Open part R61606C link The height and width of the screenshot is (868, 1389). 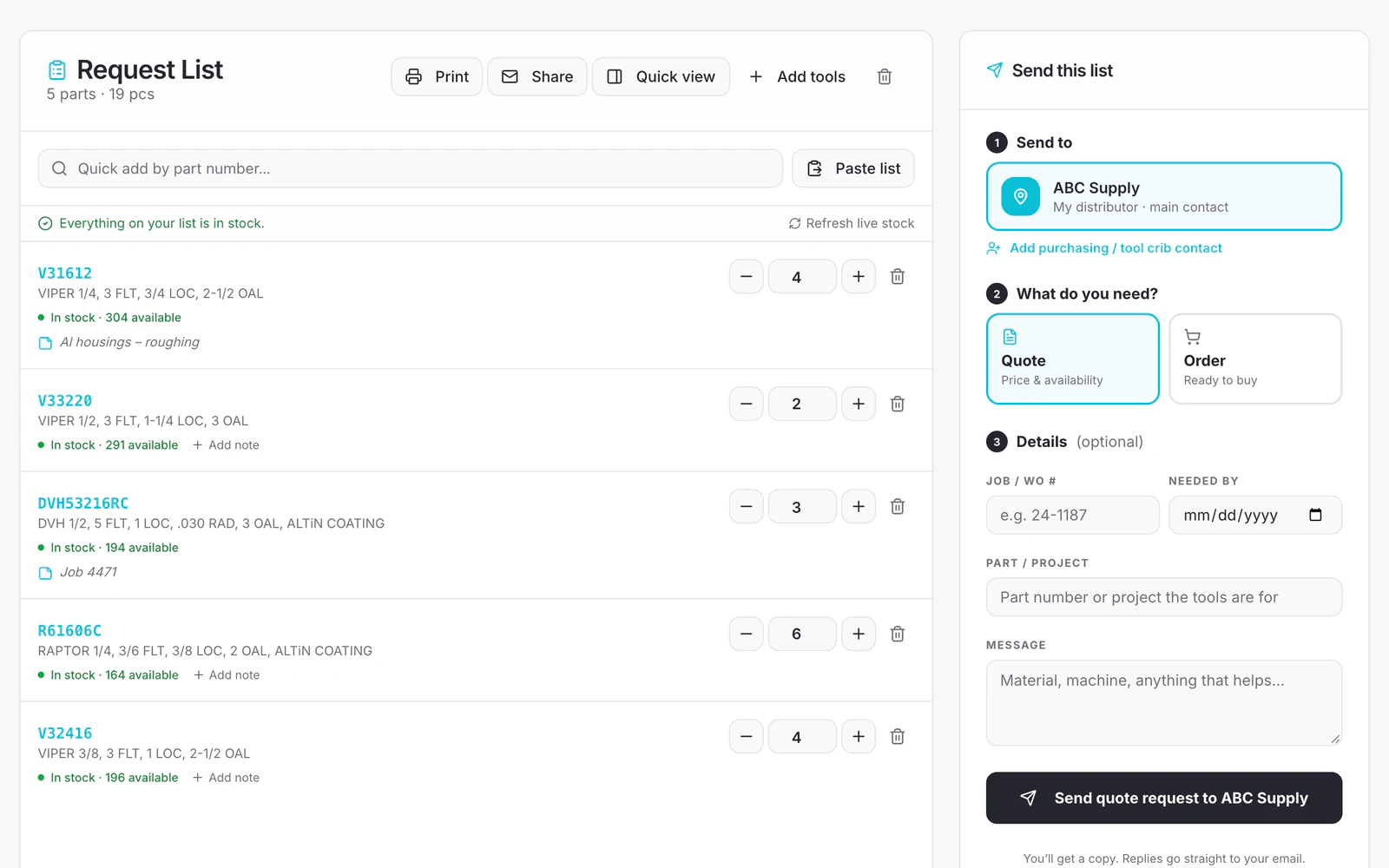click(69, 630)
